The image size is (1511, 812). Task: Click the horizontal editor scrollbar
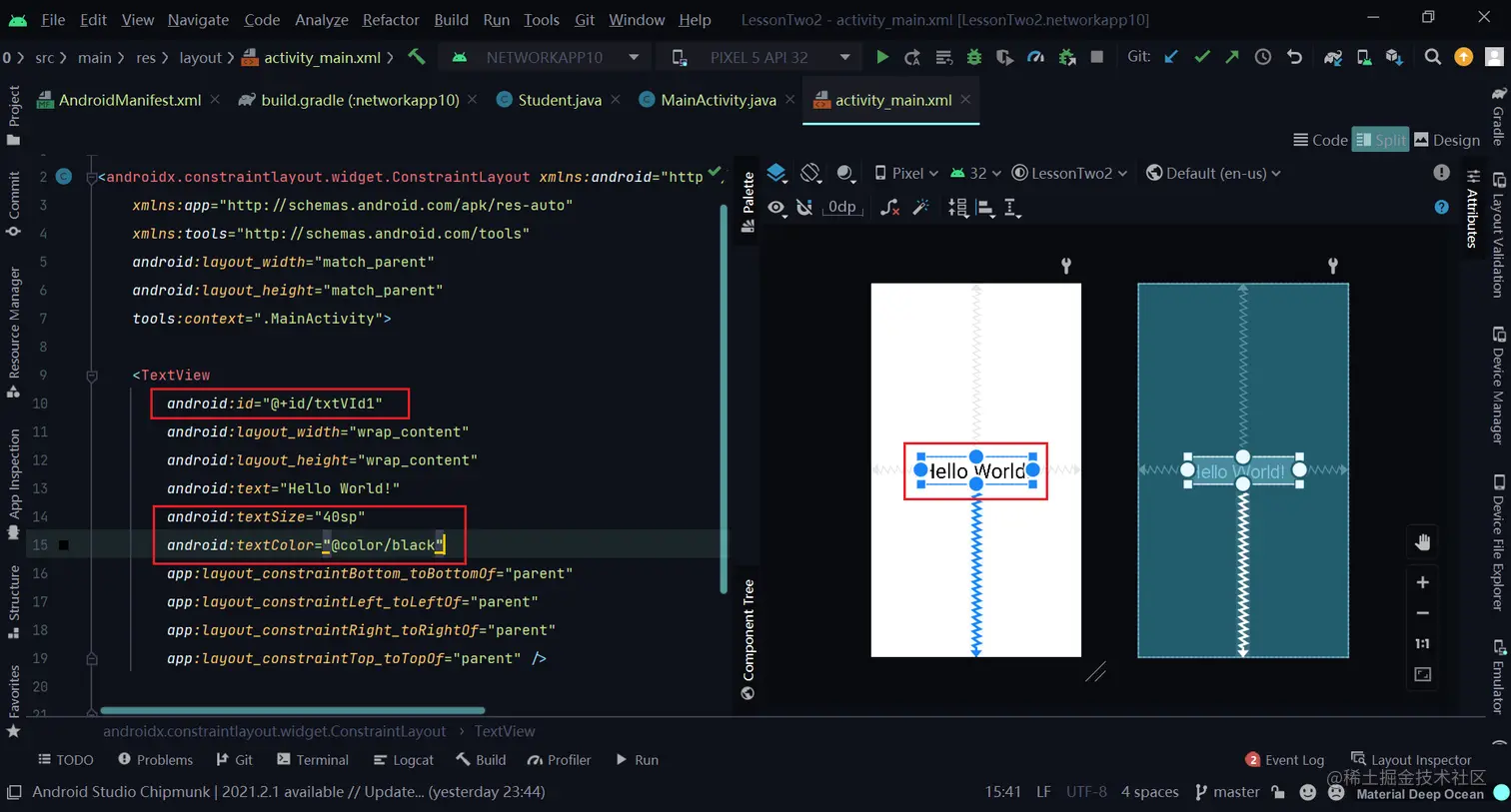293,711
